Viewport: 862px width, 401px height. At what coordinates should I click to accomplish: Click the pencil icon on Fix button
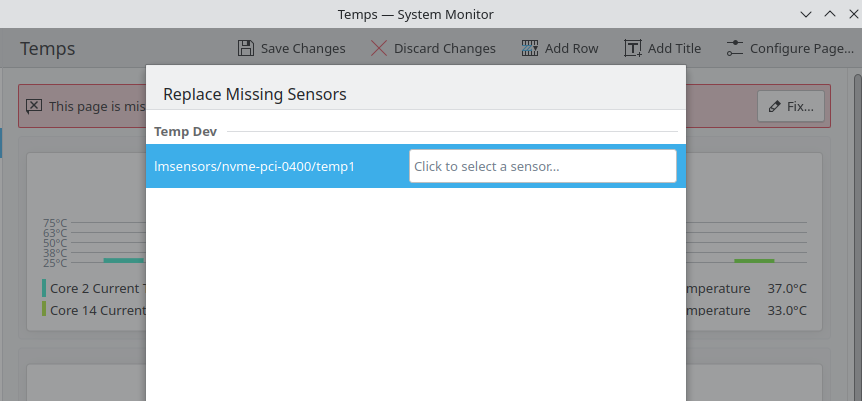coord(775,105)
